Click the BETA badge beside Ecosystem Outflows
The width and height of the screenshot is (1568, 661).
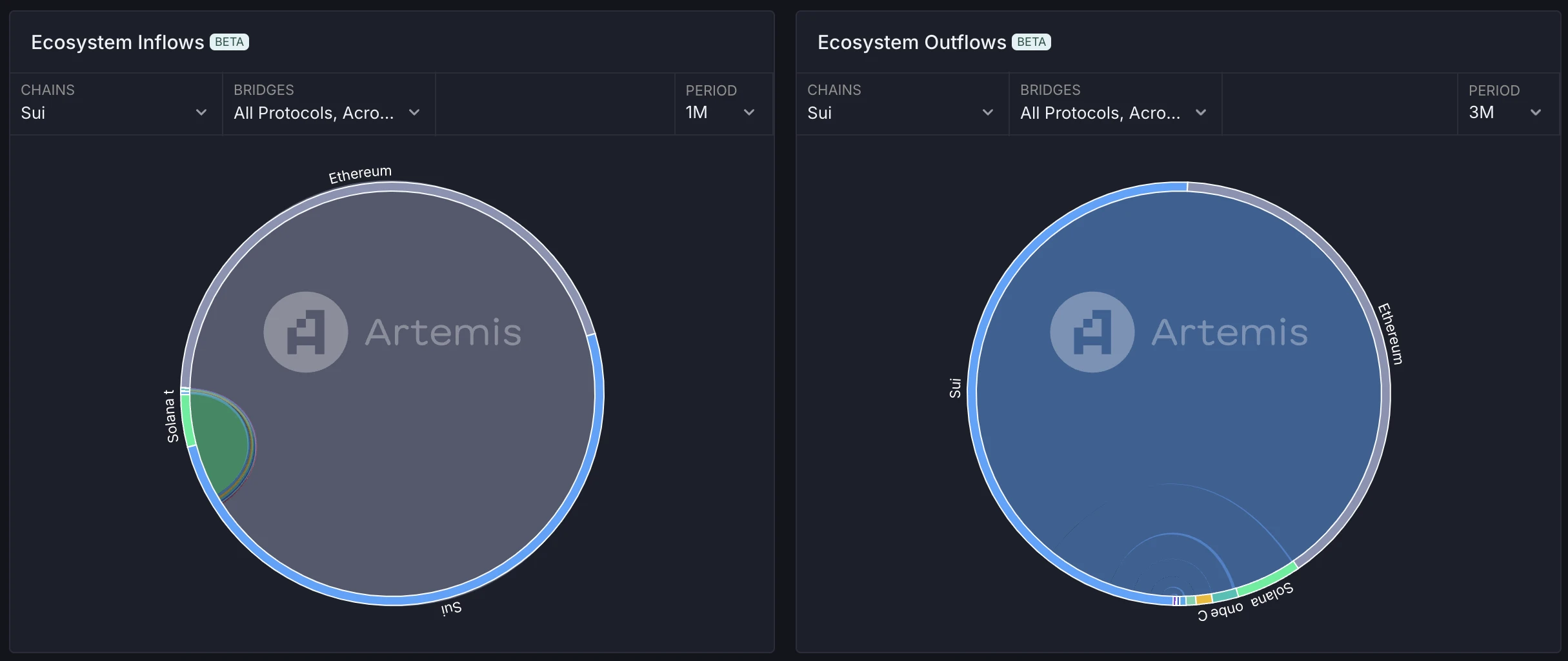point(1031,42)
